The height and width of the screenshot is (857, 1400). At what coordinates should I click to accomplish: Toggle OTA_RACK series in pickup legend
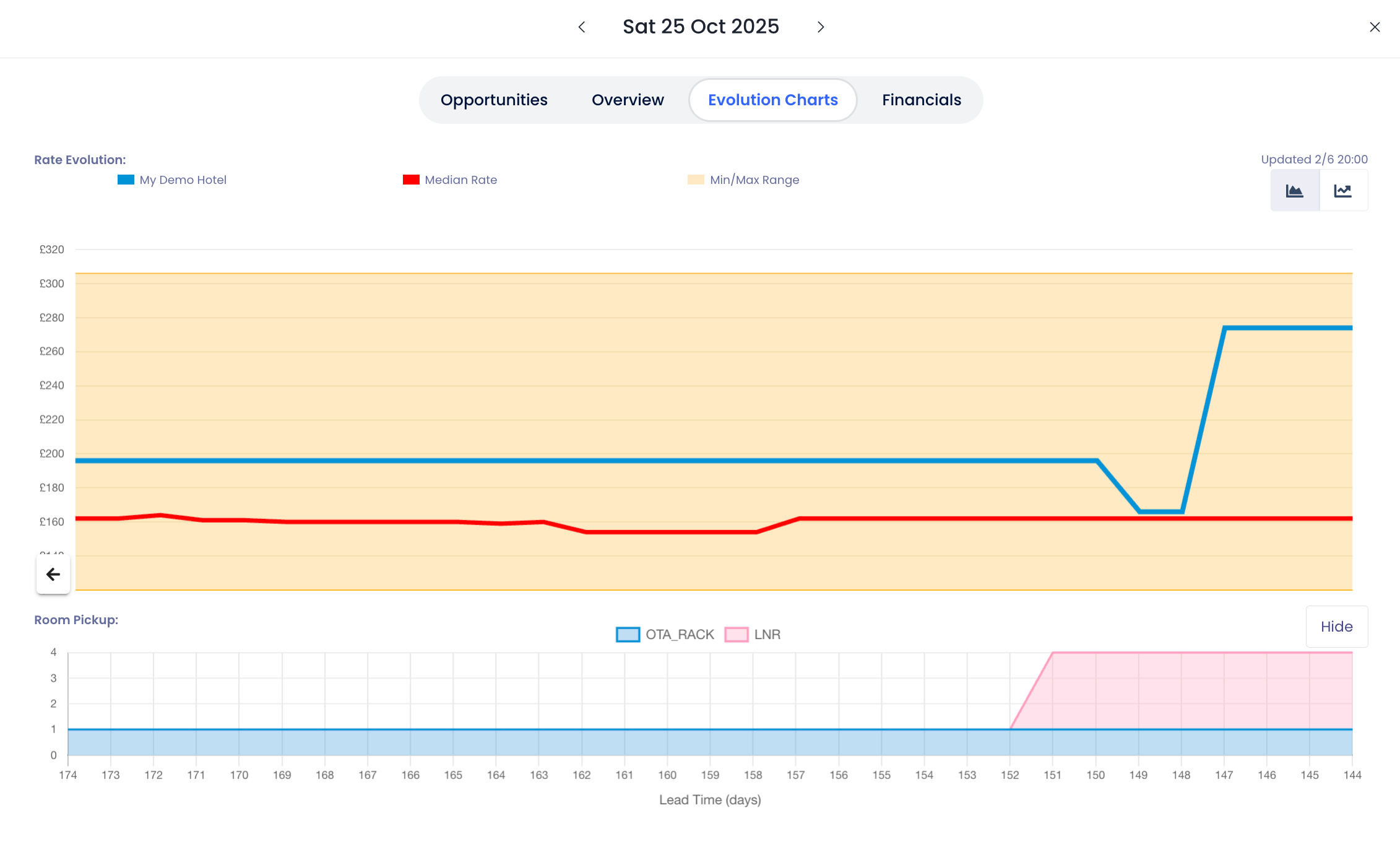679,635
